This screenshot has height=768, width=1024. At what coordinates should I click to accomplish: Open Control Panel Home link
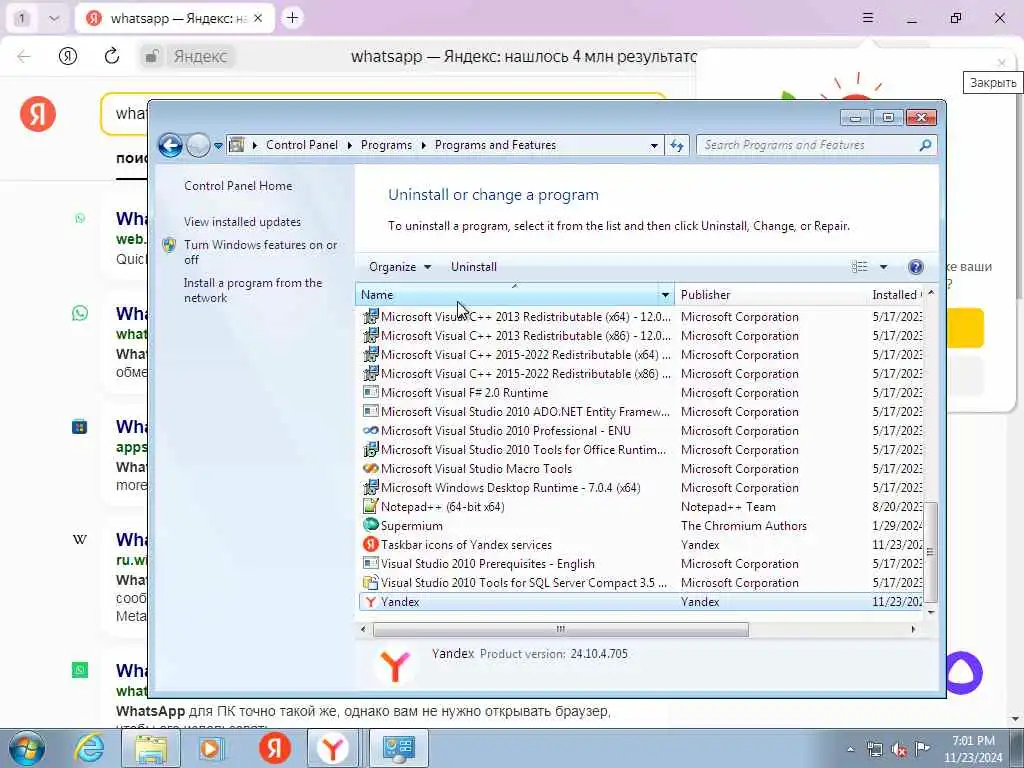238,185
